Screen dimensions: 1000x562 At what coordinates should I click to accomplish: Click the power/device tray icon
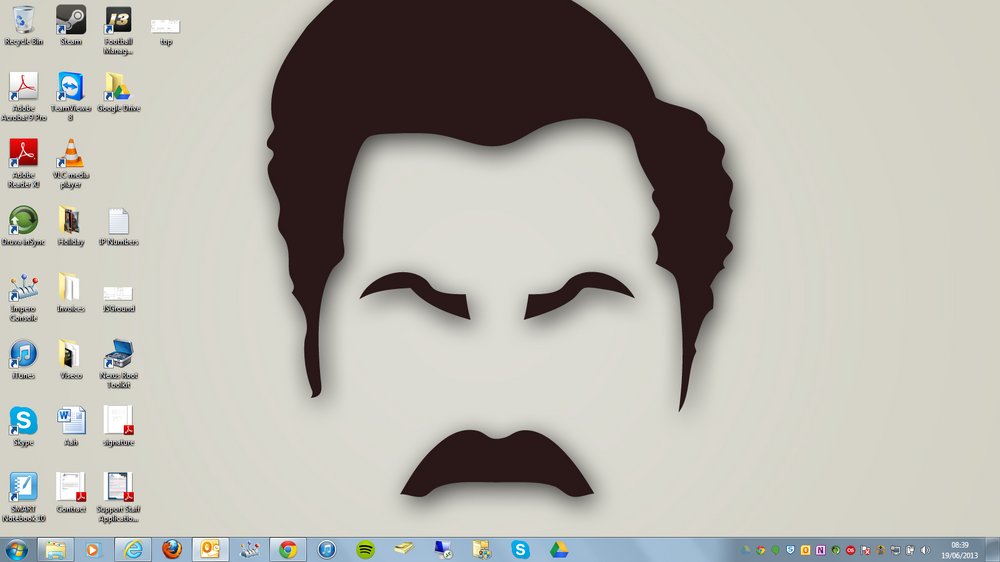click(911, 550)
